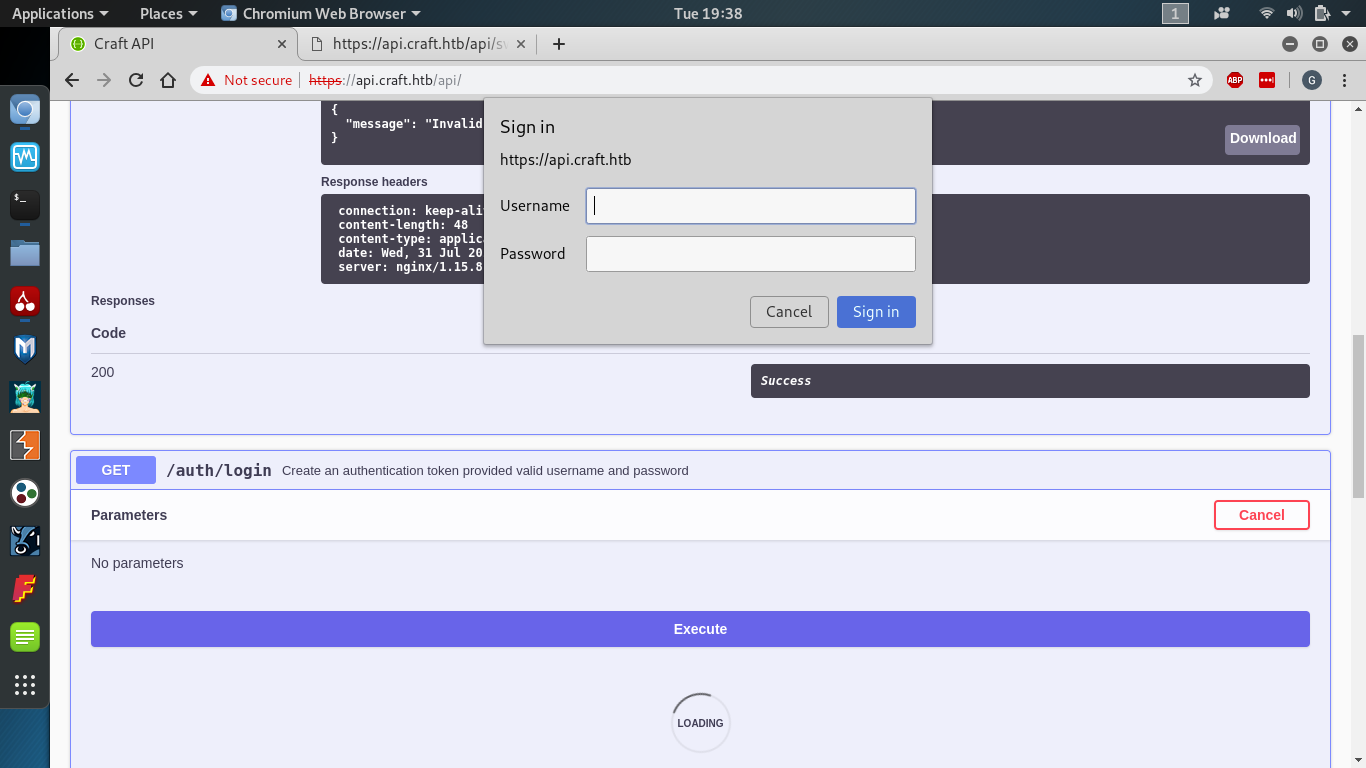The image size is (1366, 768).
Task: Open the file manager from the dock
Action: 24,253
